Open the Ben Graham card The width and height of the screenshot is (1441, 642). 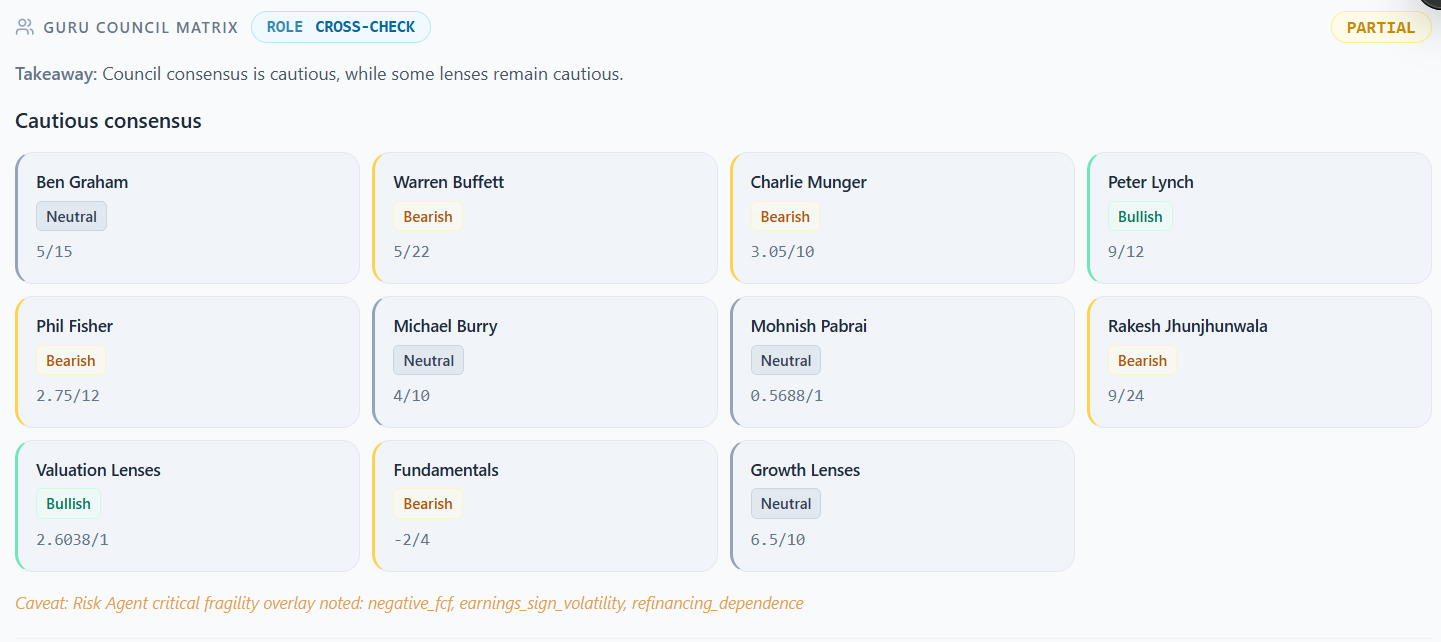pos(187,218)
